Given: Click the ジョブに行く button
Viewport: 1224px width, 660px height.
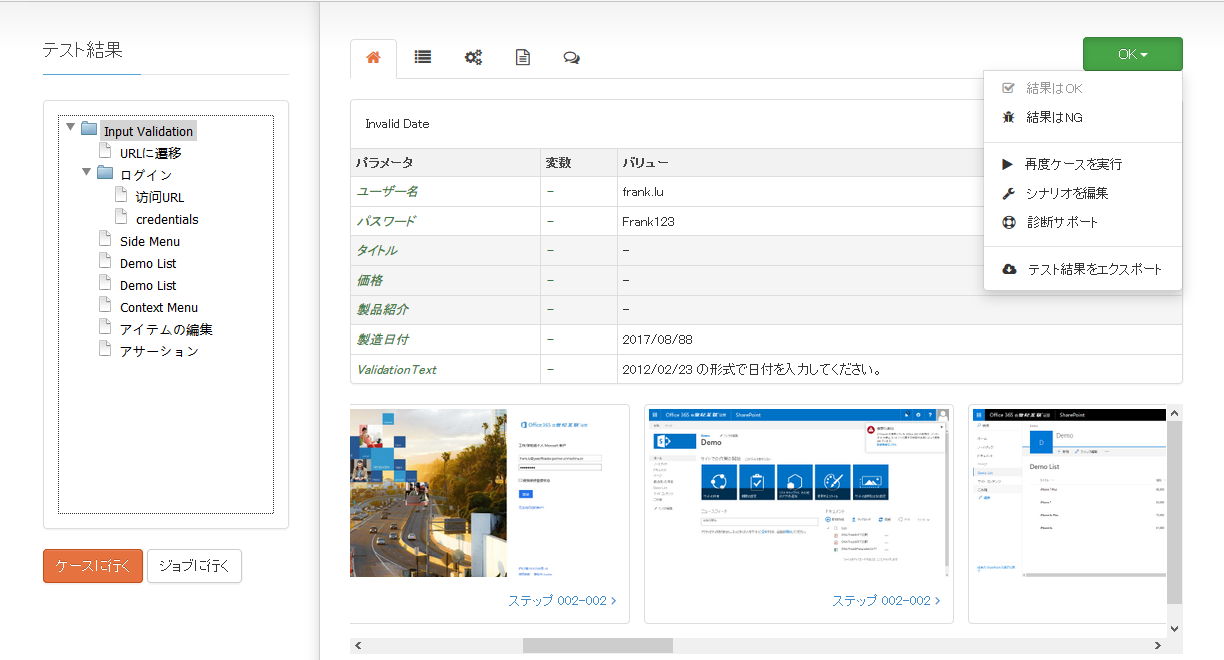Looking at the screenshot, I should 194,566.
